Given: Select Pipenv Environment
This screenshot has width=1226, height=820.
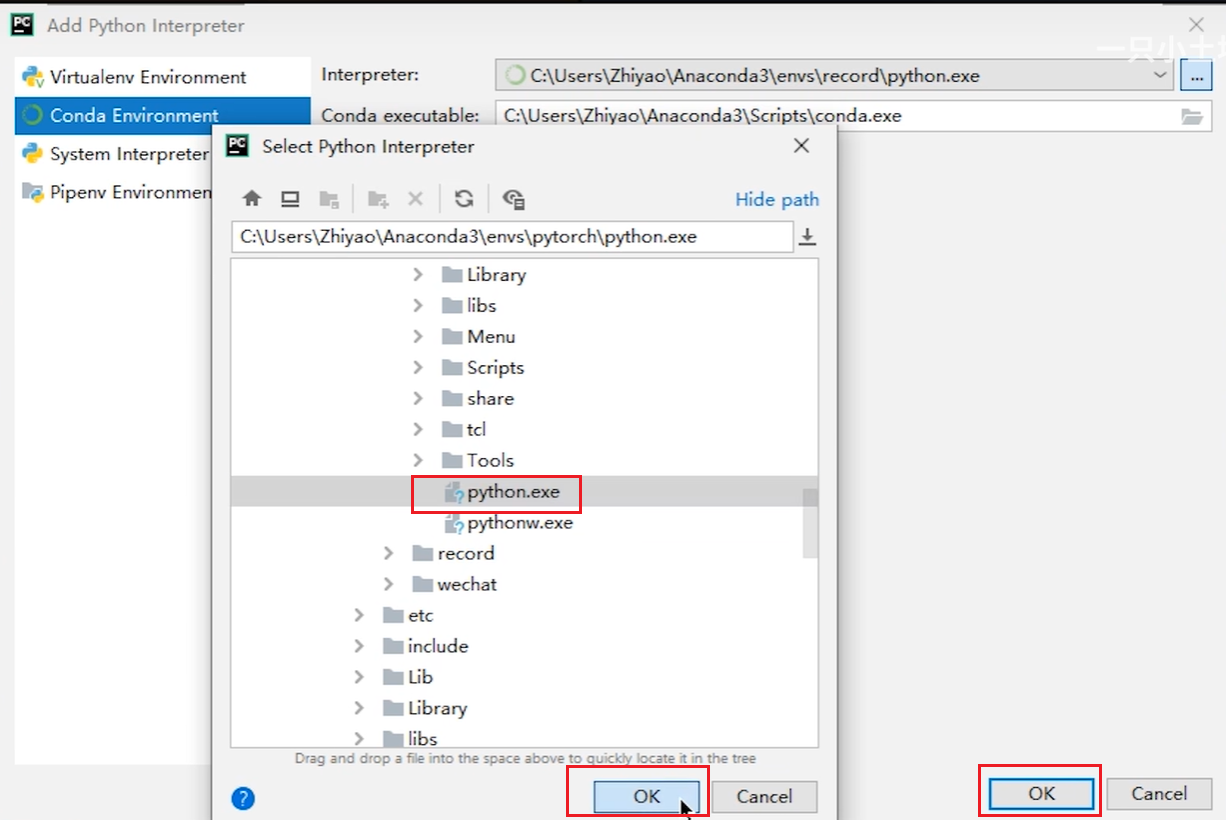Looking at the screenshot, I should 114,192.
